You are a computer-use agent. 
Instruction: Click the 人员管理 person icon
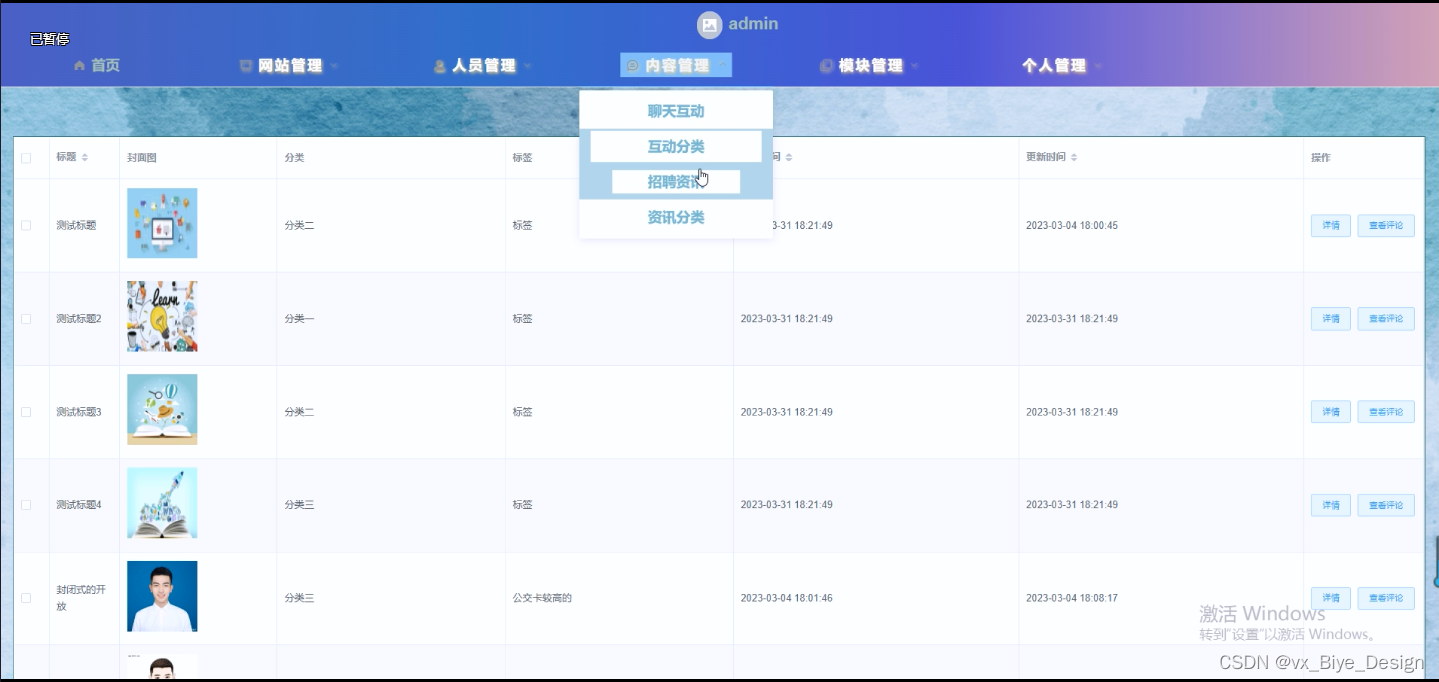440,66
